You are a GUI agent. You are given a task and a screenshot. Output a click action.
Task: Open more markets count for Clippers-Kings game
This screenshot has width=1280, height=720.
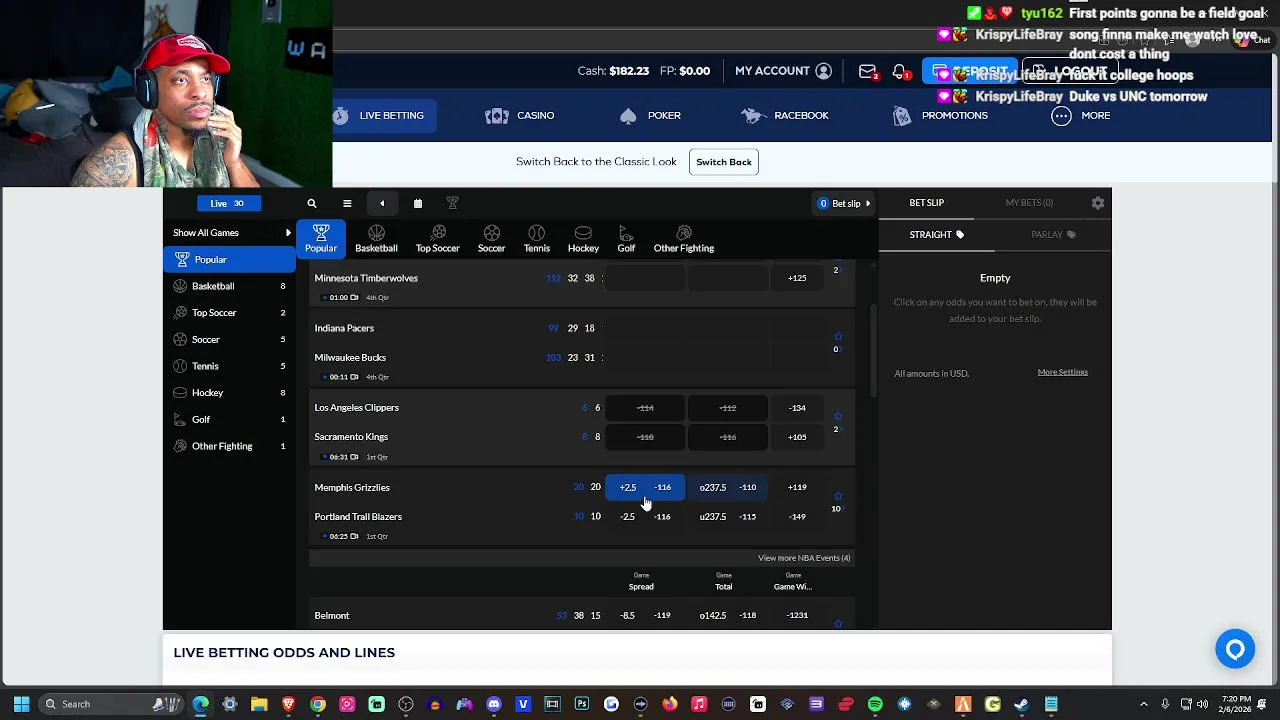(836, 430)
